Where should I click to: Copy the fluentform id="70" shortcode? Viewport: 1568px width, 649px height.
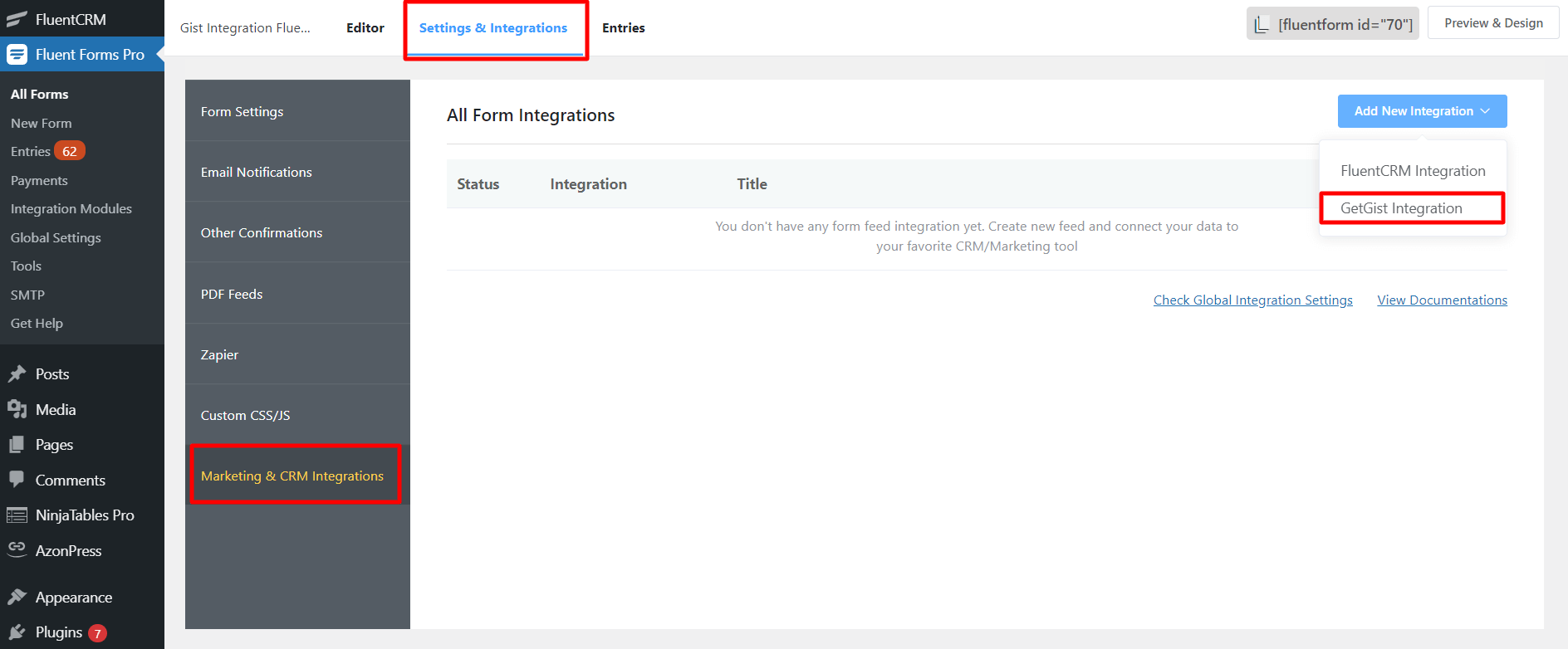coord(1332,24)
